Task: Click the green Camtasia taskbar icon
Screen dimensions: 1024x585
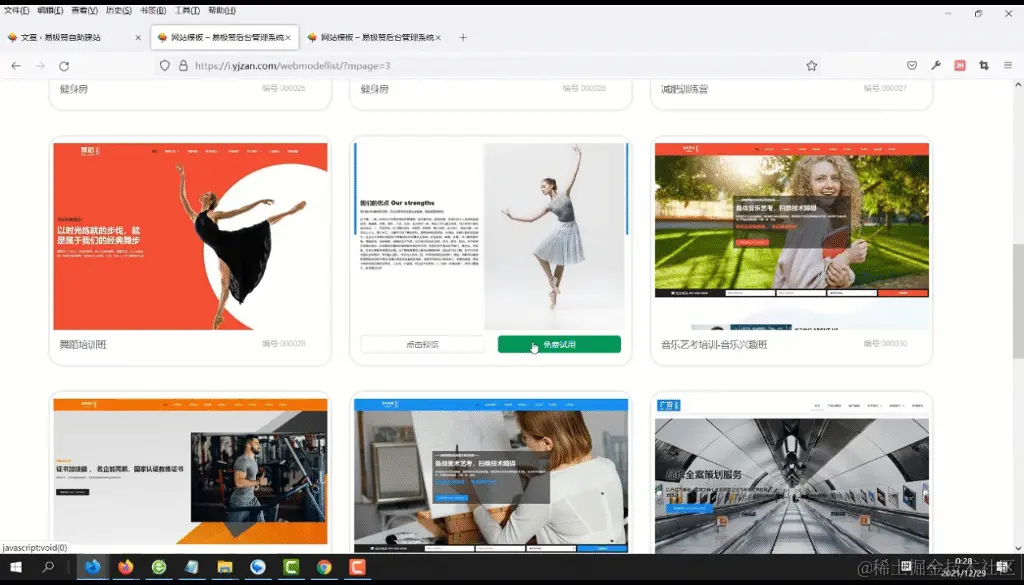Action: [x=291, y=567]
